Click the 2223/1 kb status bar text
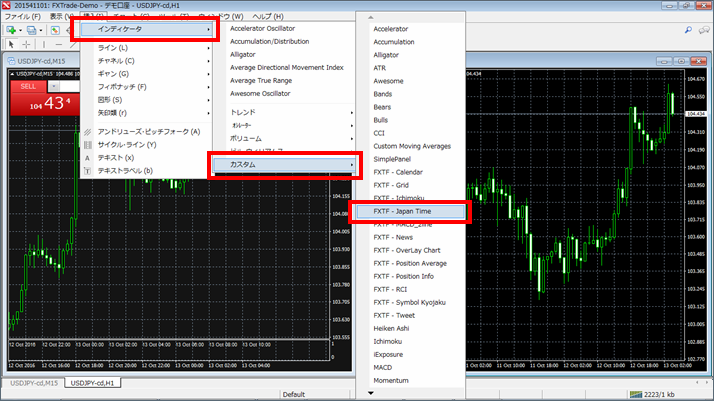 [x=659, y=394]
